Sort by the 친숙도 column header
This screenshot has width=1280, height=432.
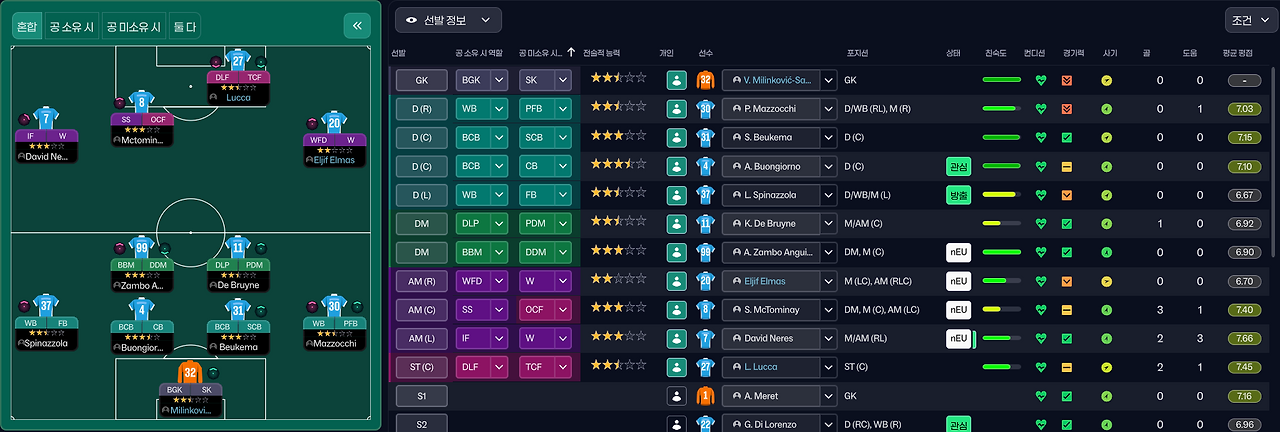pyautogui.click(x=996, y=52)
